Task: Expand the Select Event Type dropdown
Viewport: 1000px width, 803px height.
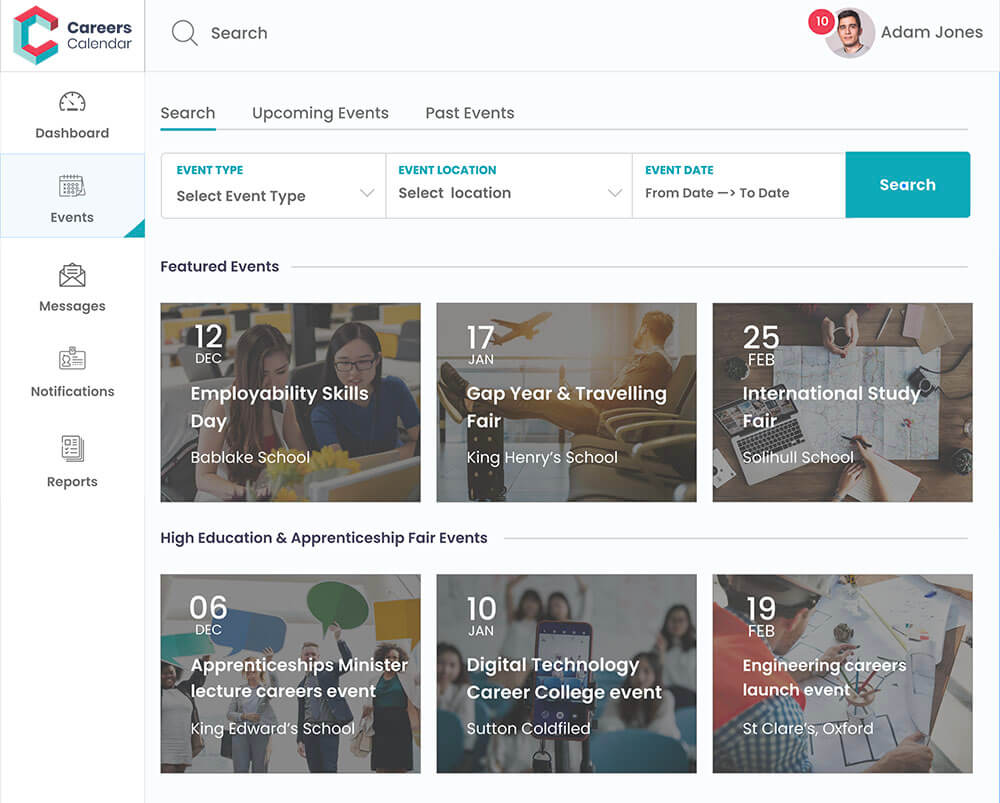Action: coord(274,186)
